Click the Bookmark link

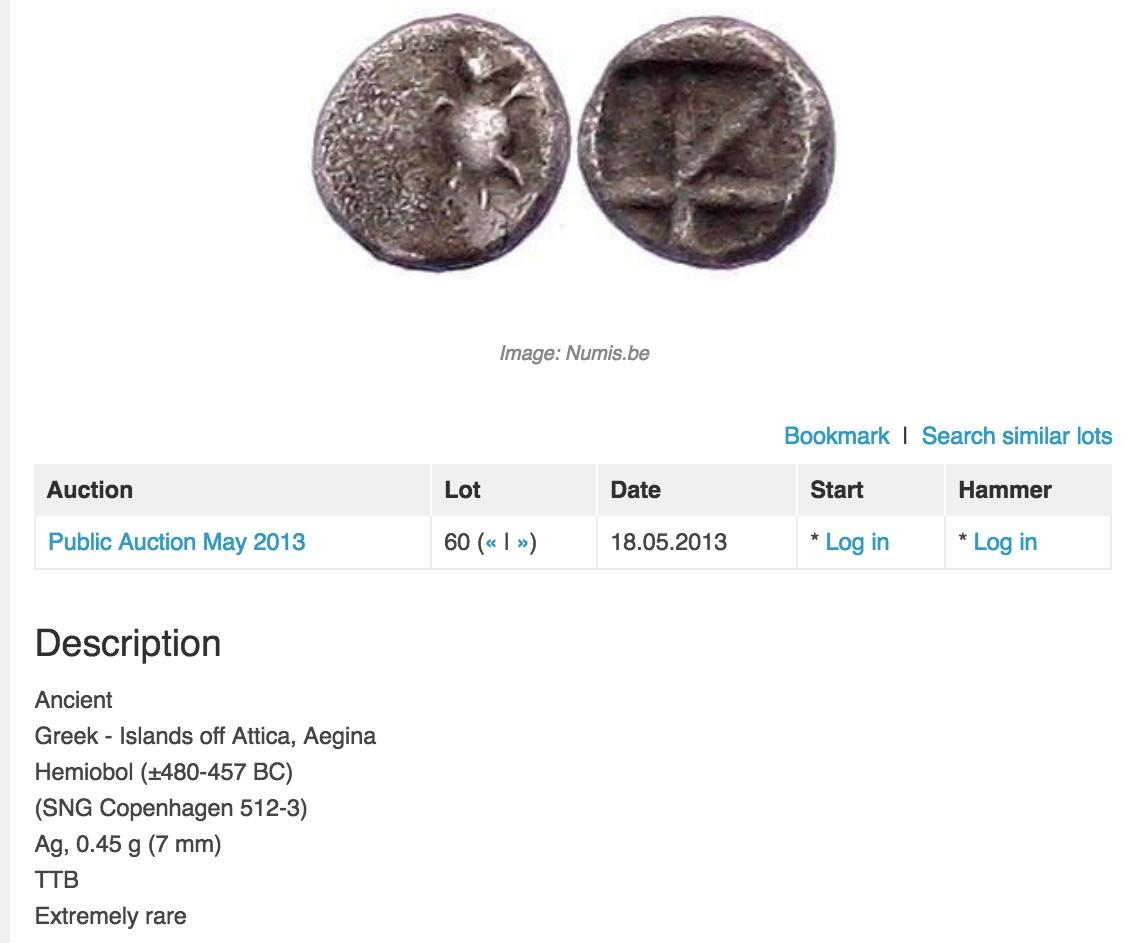pyautogui.click(x=836, y=436)
